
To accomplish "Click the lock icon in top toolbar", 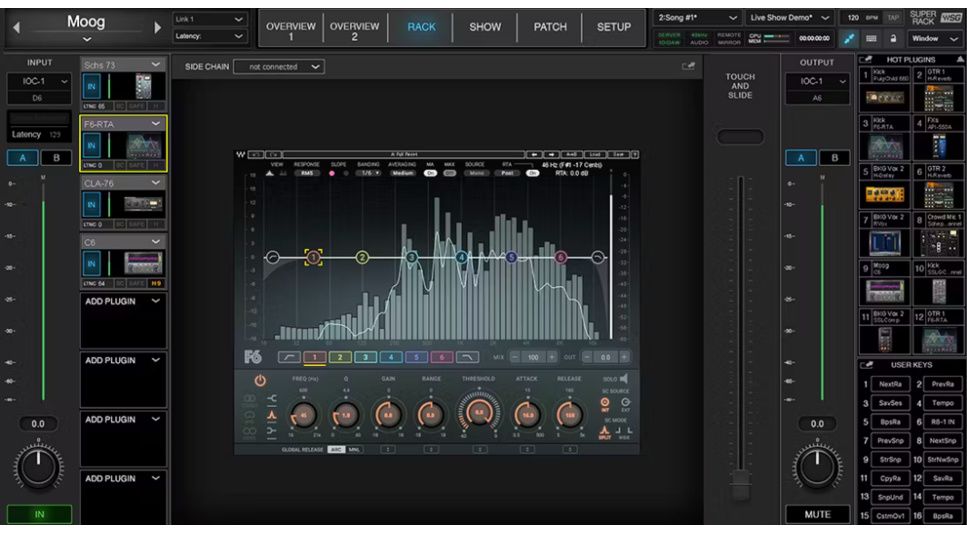I will pyautogui.click(x=892, y=38).
